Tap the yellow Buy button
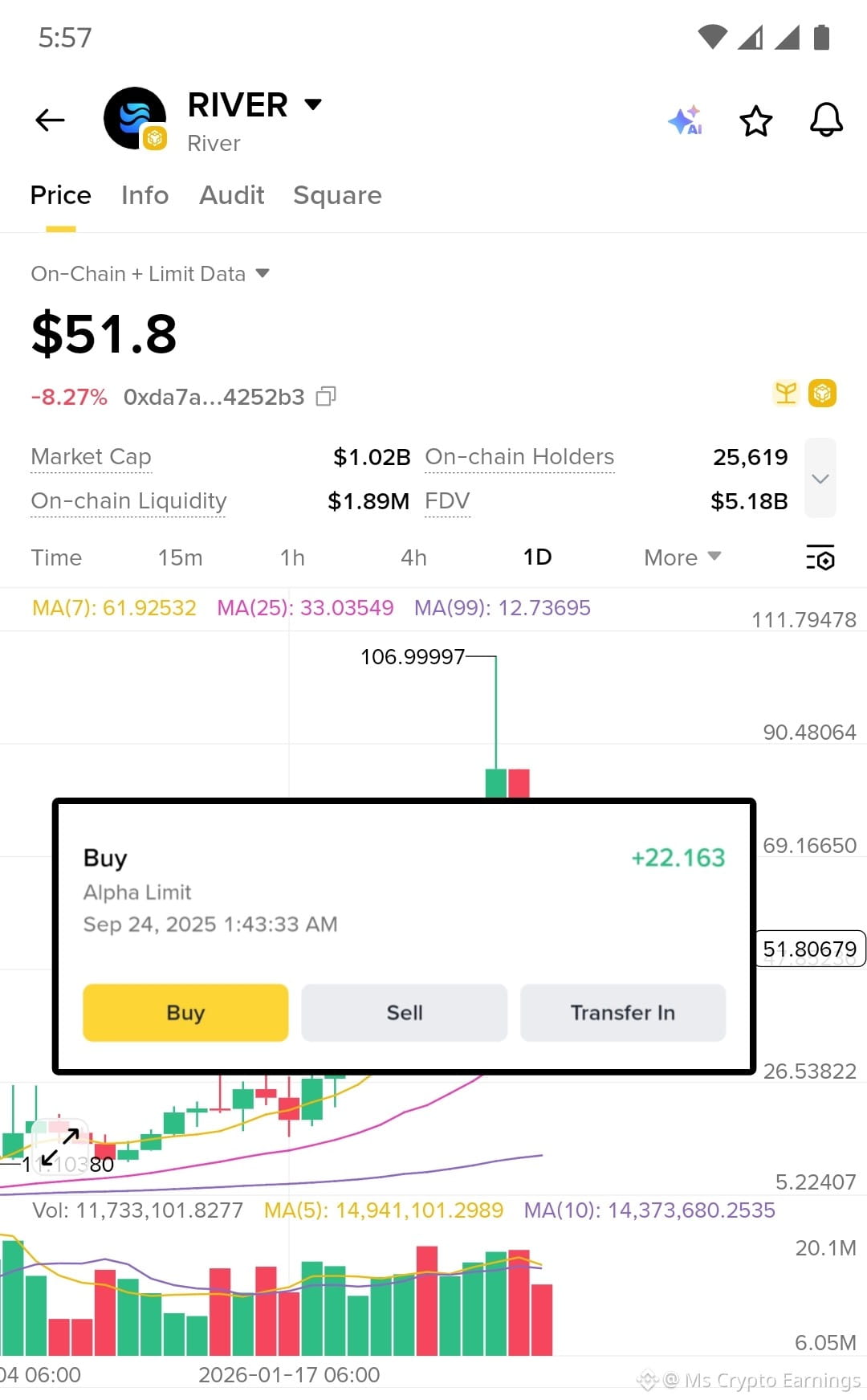Viewport: 867px width, 1400px height. tap(185, 1013)
